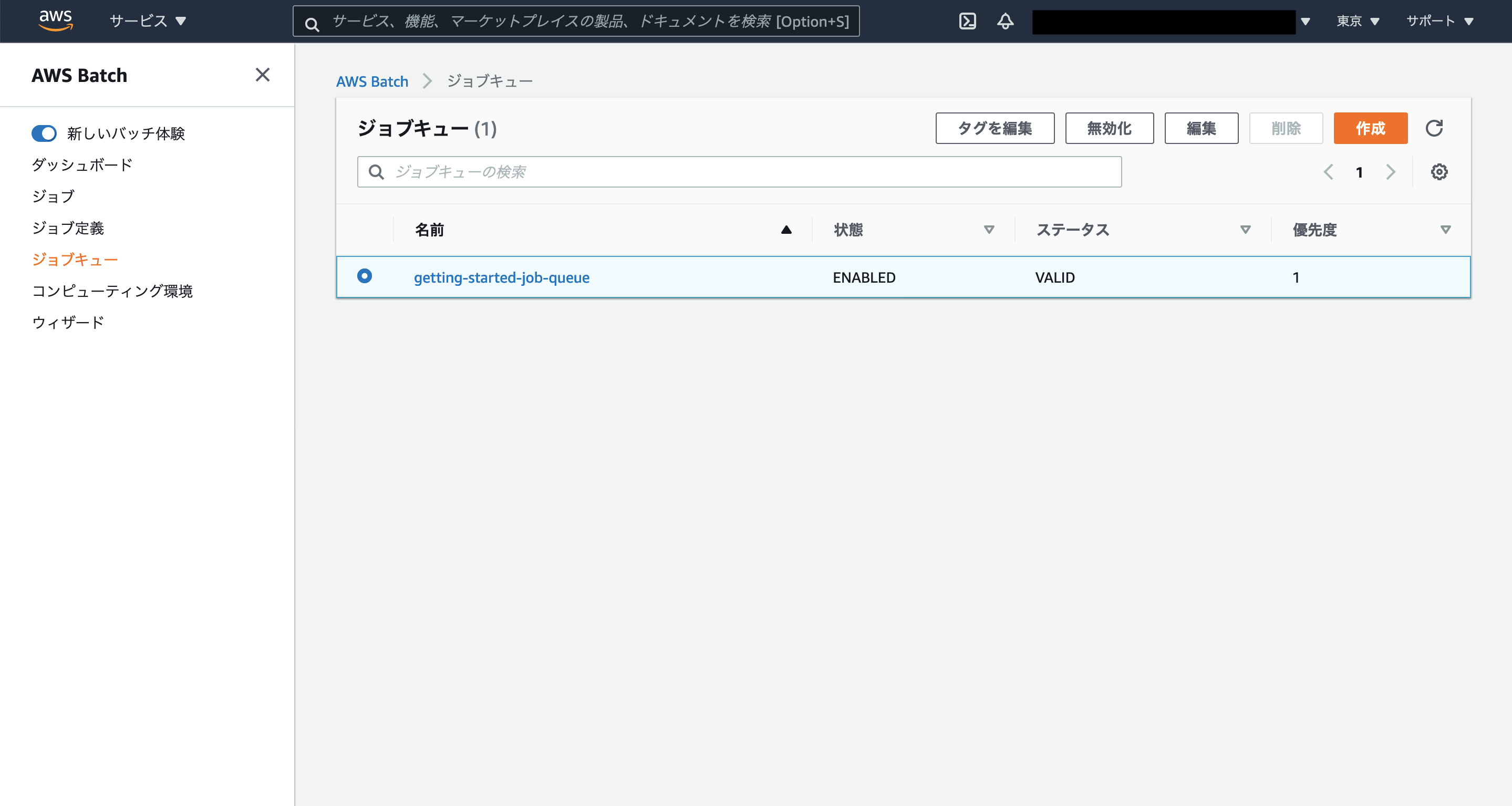Click the 削除 button
The height and width of the screenshot is (806, 1512).
tap(1286, 128)
